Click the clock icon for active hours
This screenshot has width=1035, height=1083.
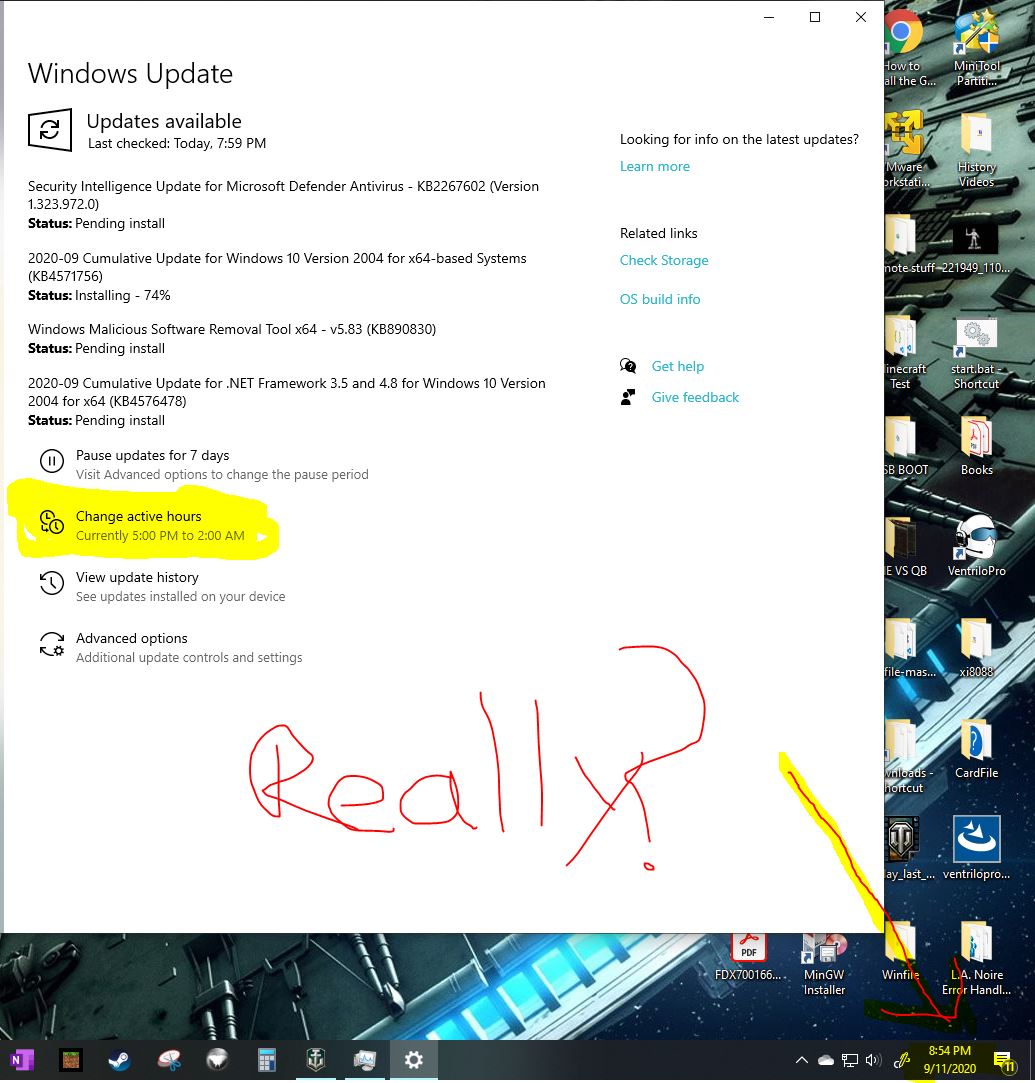pos(52,521)
